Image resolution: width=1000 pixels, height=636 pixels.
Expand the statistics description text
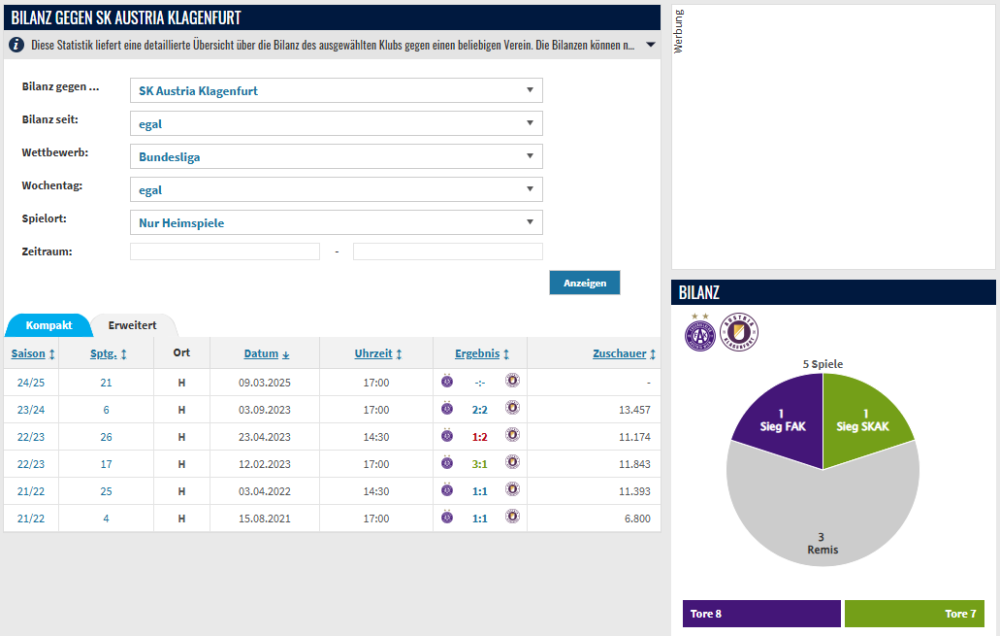[650, 45]
